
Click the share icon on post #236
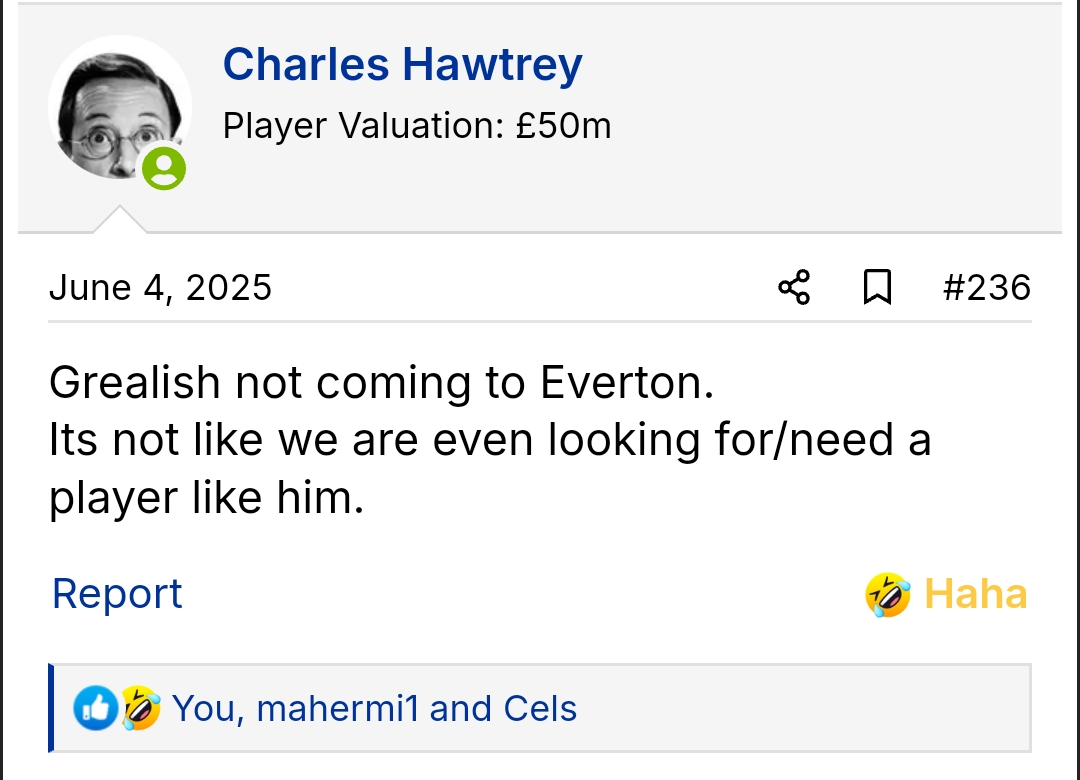(794, 288)
